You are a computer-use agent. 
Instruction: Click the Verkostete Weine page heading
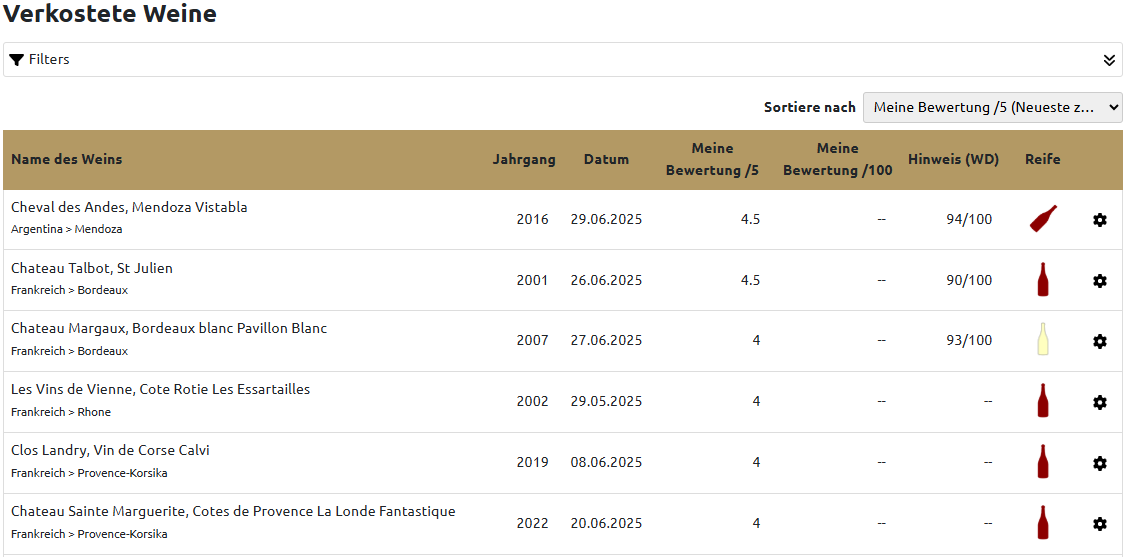(110, 13)
